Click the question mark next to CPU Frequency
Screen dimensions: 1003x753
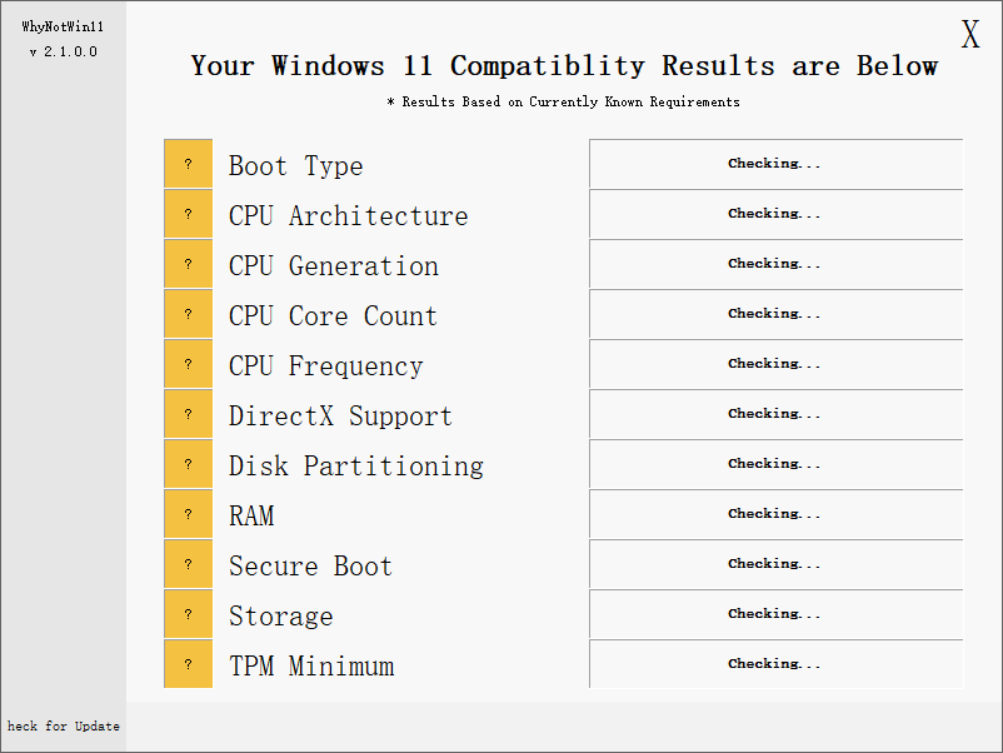(x=188, y=363)
